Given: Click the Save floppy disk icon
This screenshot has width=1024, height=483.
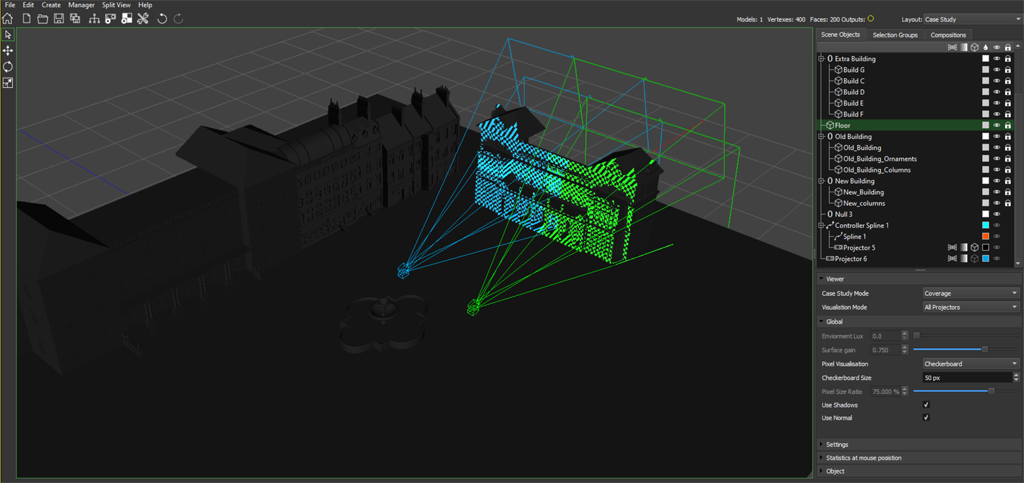Looking at the screenshot, I should pos(59,19).
